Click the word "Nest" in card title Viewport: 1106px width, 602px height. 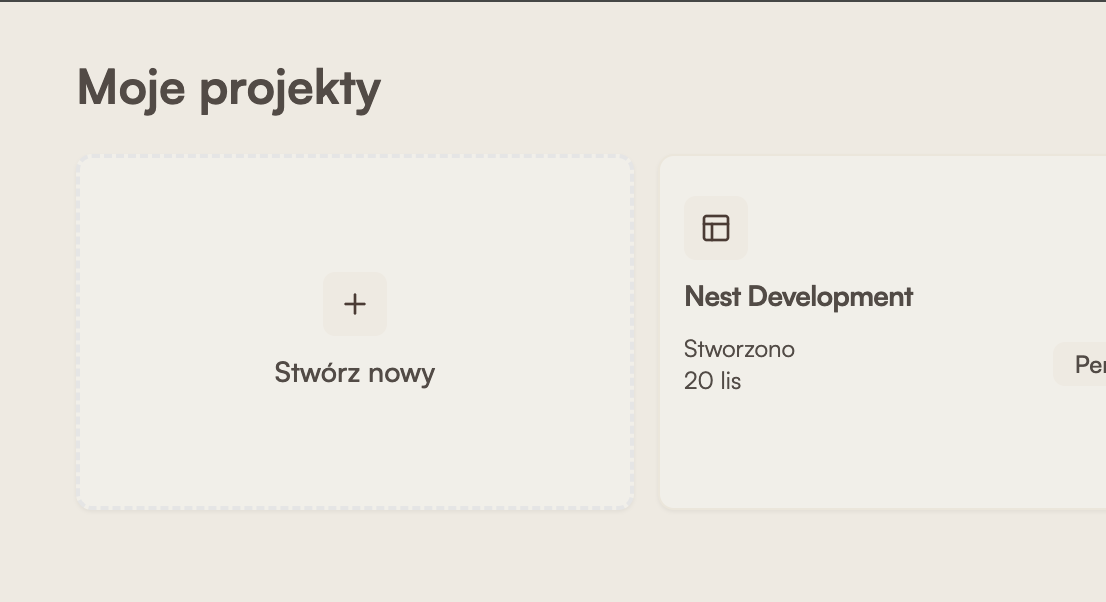pyautogui.click(x=712, y=297)
